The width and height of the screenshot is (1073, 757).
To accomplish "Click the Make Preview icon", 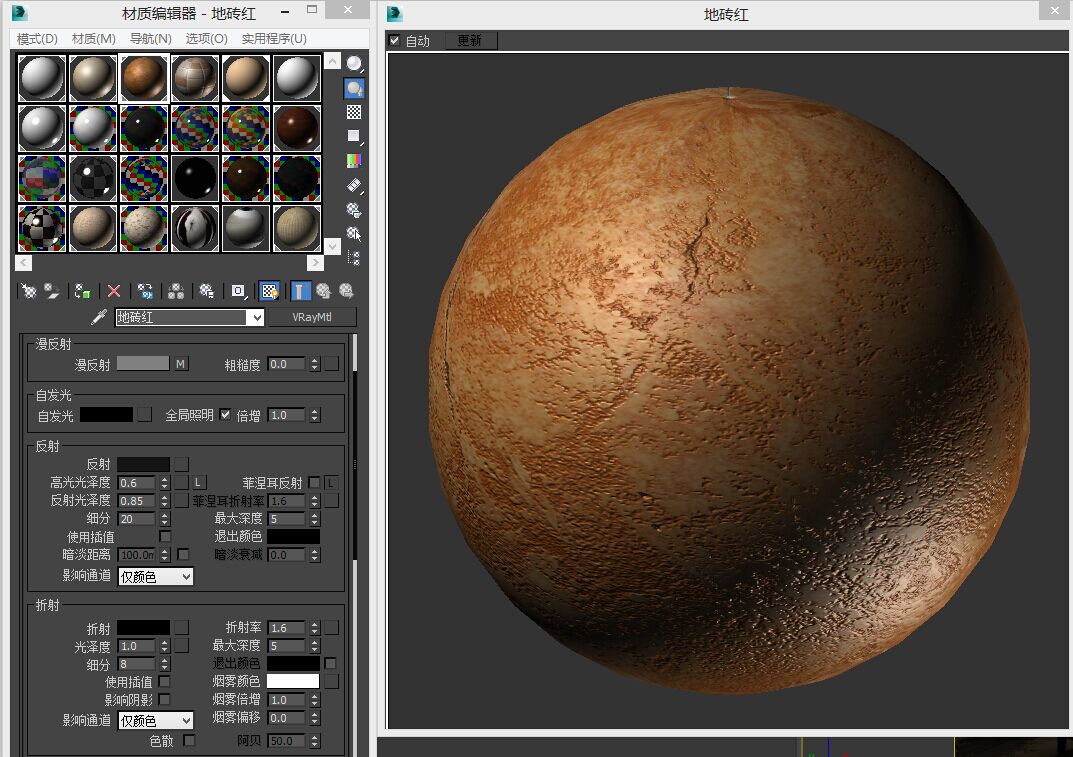I will tap(354, 185).
